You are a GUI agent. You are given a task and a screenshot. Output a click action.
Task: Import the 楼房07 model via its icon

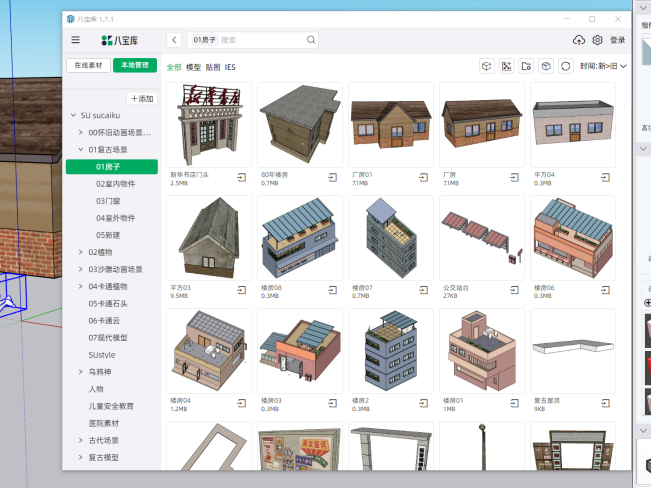pyautogui.click(x=423, y=290)
